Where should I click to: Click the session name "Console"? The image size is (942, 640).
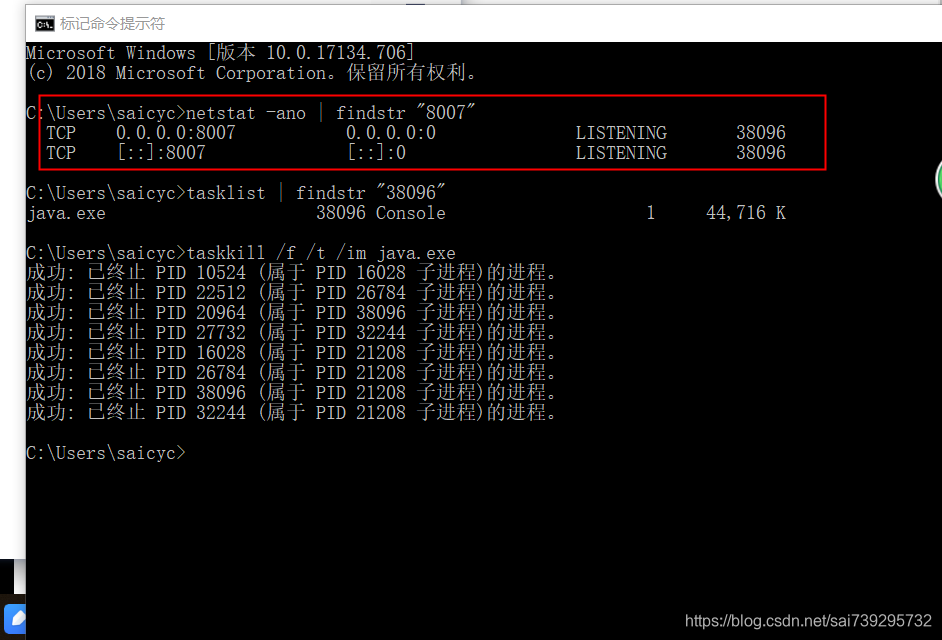pos(411,213)
